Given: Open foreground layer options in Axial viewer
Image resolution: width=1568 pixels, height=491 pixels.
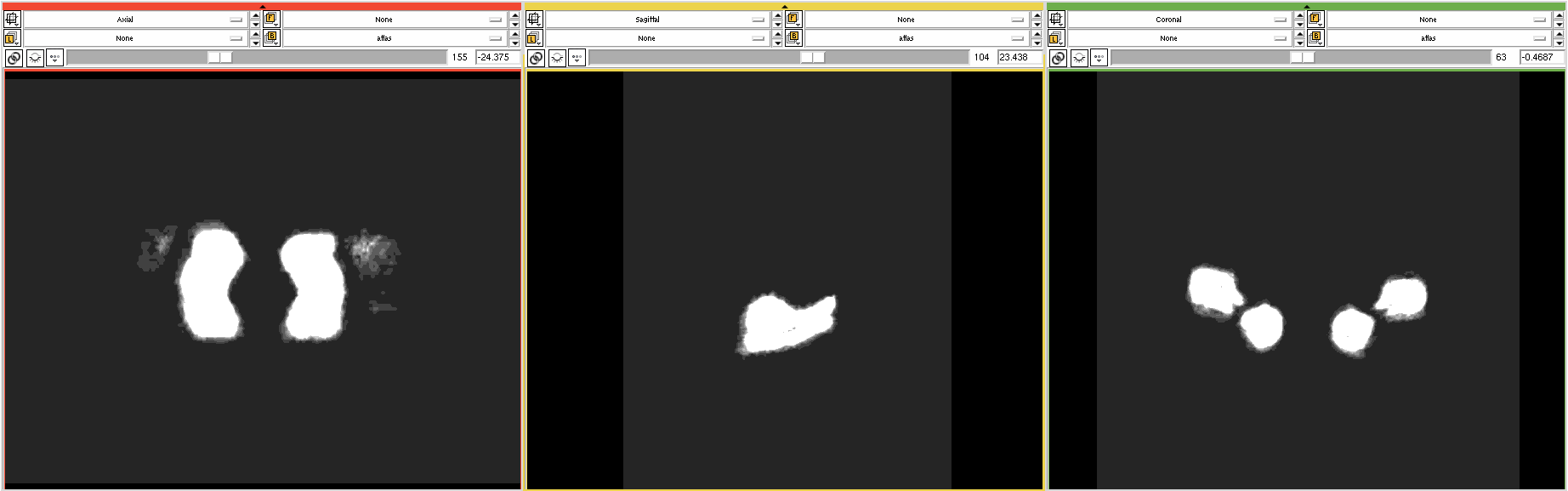Looking at the screenshot, I should 270,19.
